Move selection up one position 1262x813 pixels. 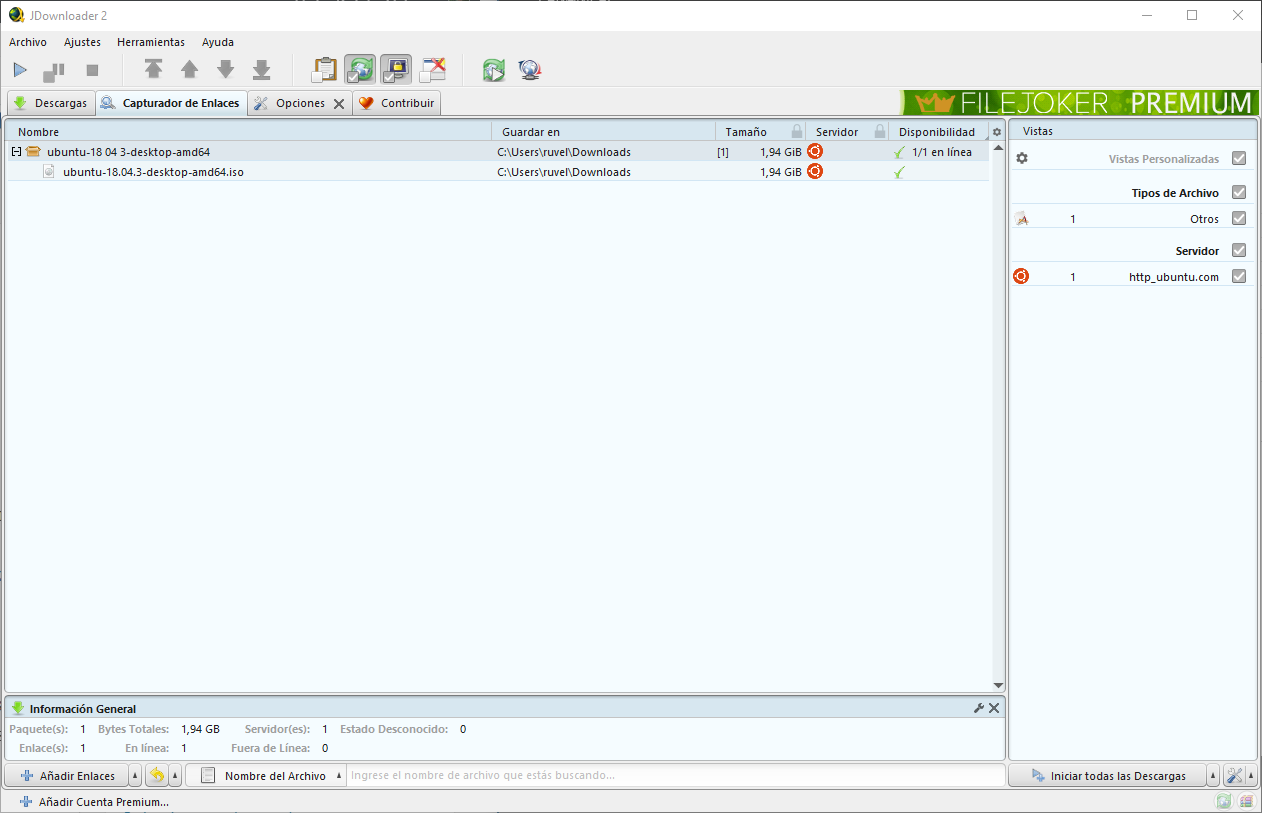pos(189,69)
